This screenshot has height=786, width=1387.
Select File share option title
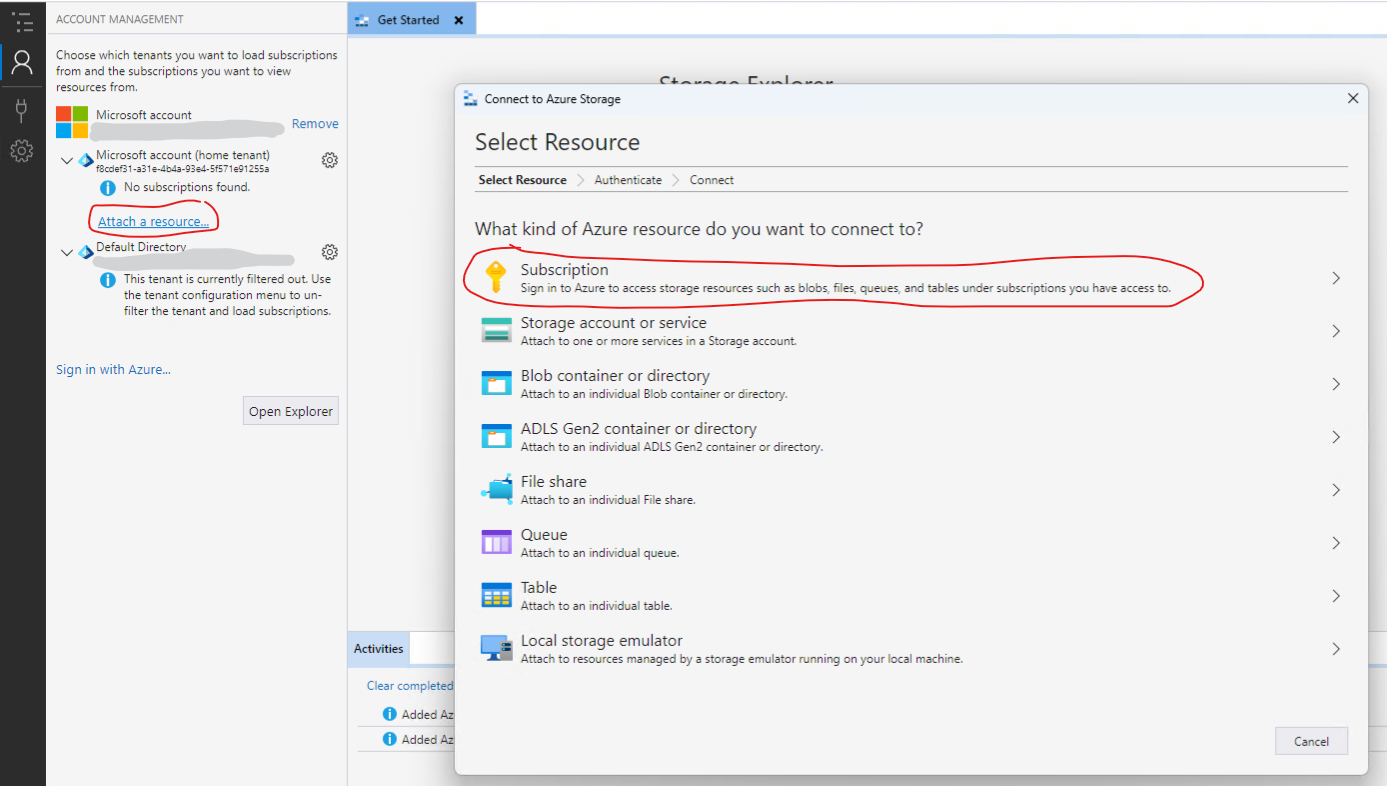pos(553,482)
